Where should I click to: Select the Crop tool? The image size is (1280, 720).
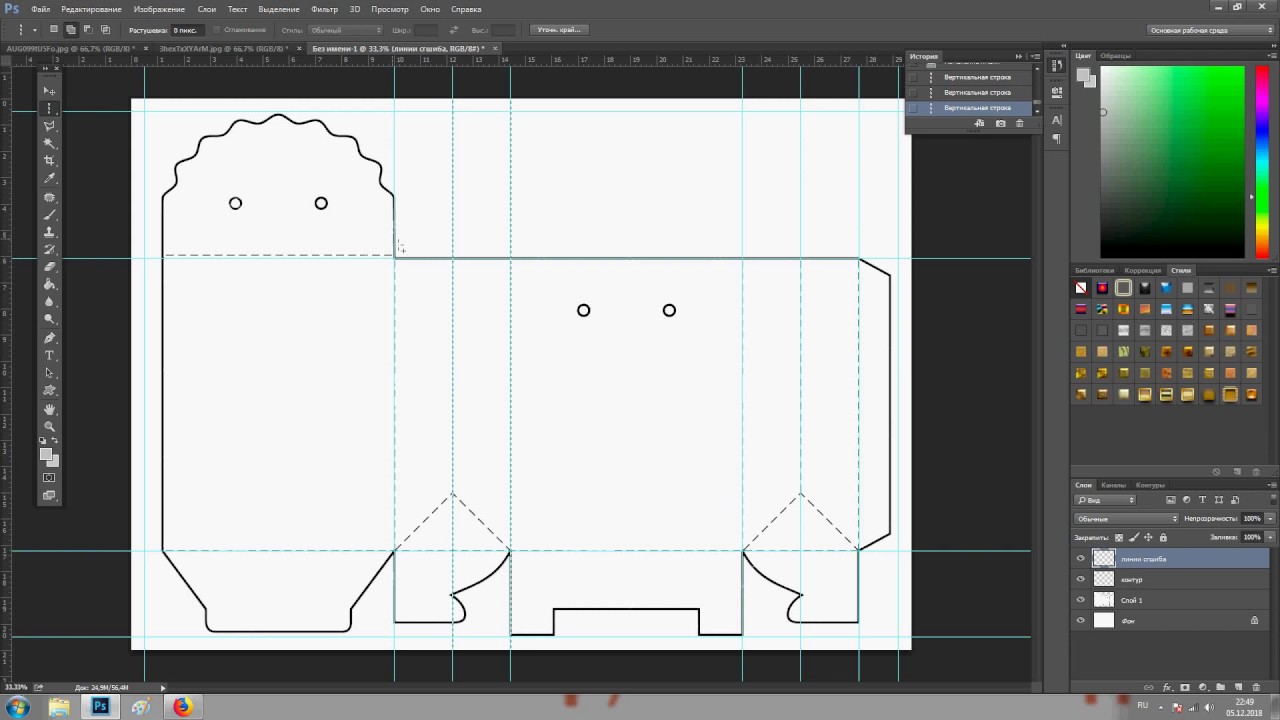(x=49, y=161)
